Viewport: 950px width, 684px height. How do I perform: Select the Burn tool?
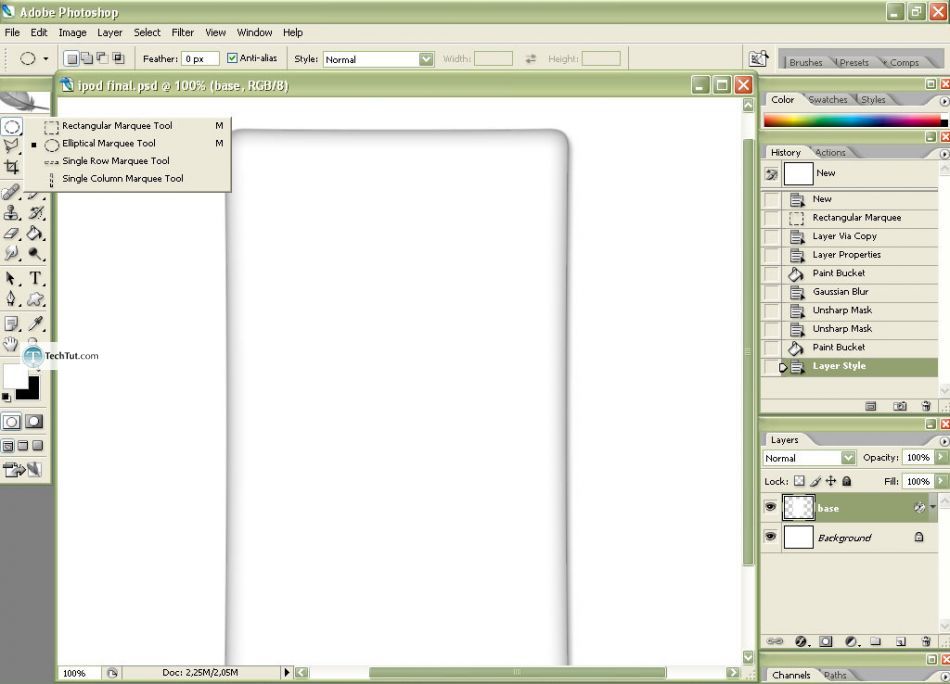36,253
